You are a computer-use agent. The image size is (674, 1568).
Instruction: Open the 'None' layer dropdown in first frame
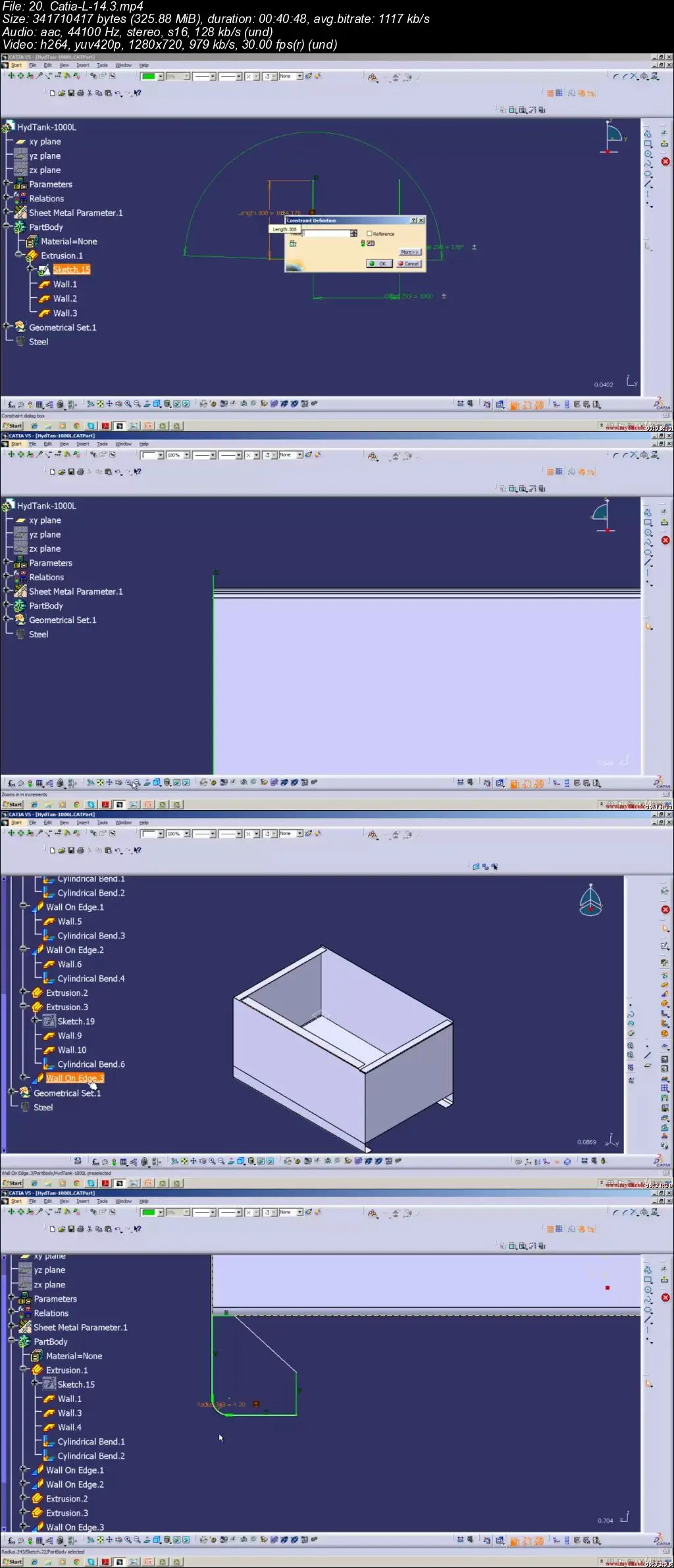coord(299,76)
